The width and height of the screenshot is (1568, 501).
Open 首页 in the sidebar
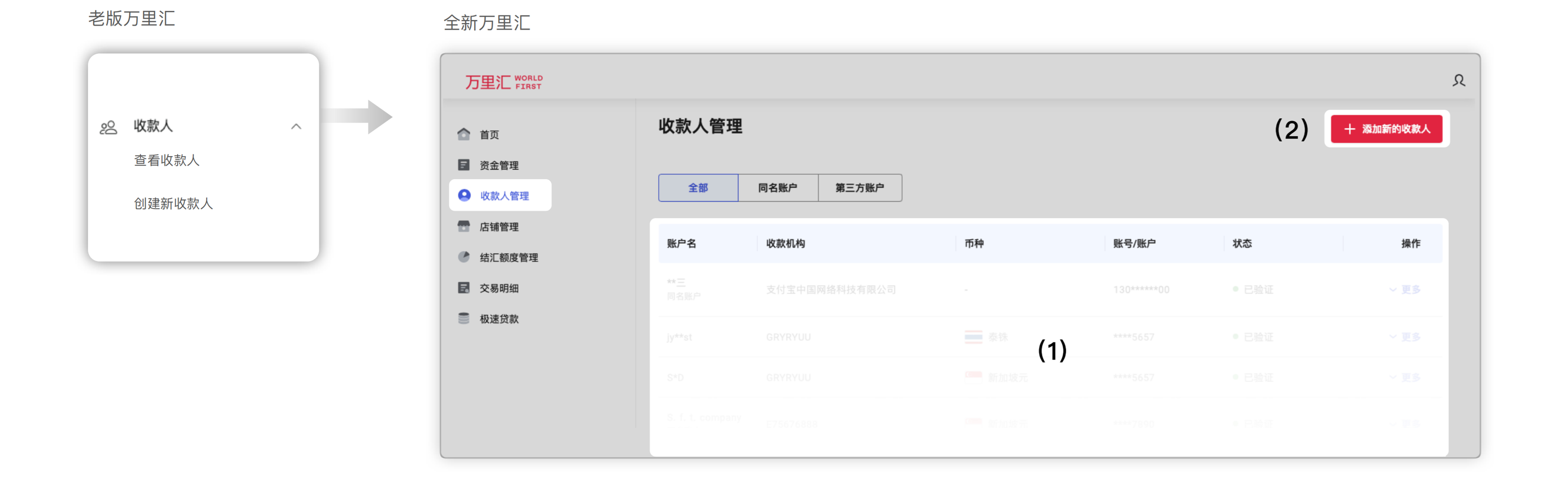click(x=489, y=134)
